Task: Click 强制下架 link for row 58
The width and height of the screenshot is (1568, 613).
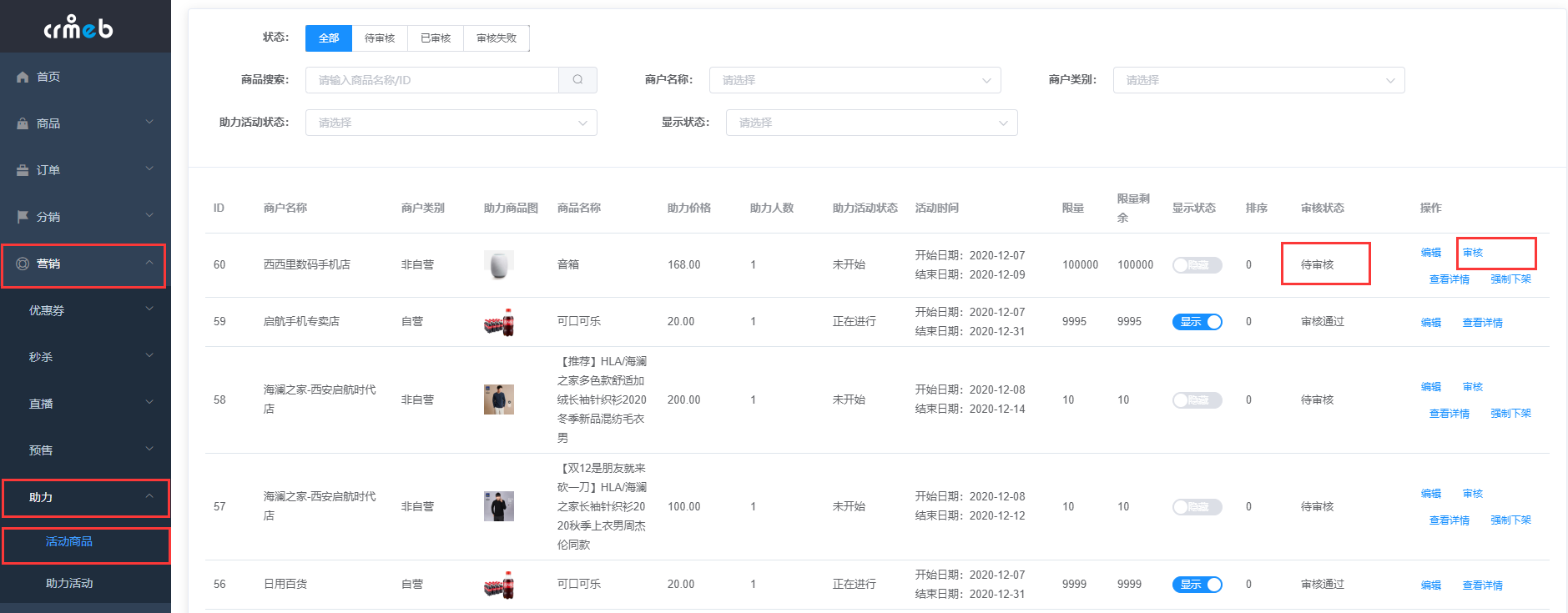Action: tap(1511, 414)
